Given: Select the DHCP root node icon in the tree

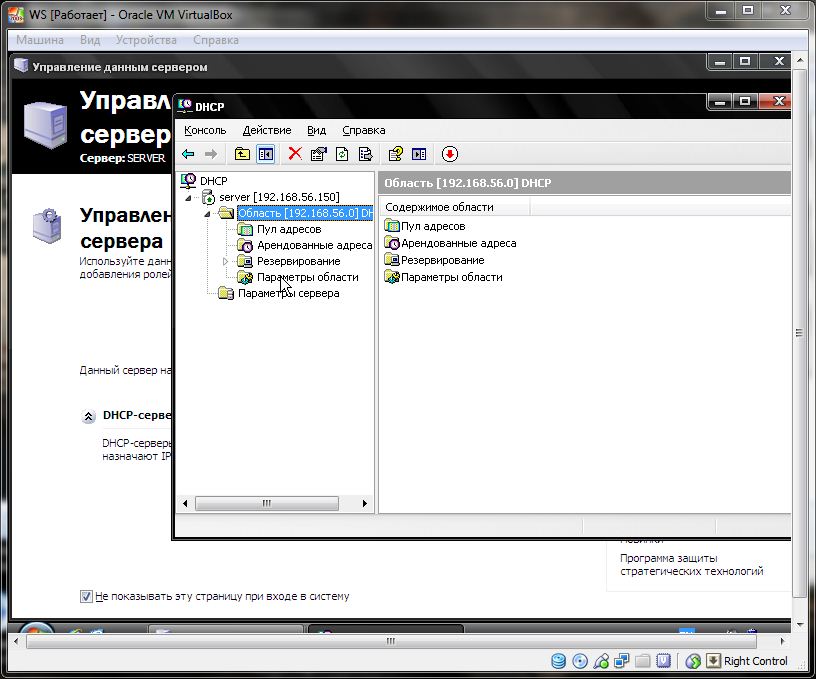Looking at the screenshot, I should (188, 181).
